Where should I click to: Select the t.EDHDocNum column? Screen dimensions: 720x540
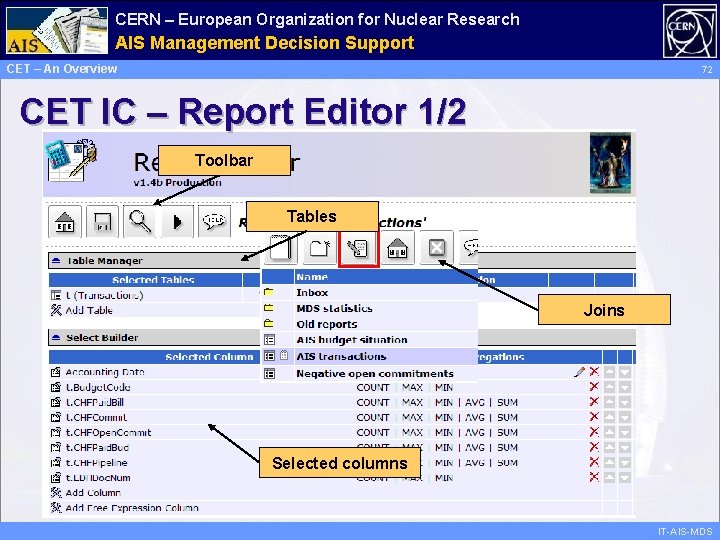(98, 478)
